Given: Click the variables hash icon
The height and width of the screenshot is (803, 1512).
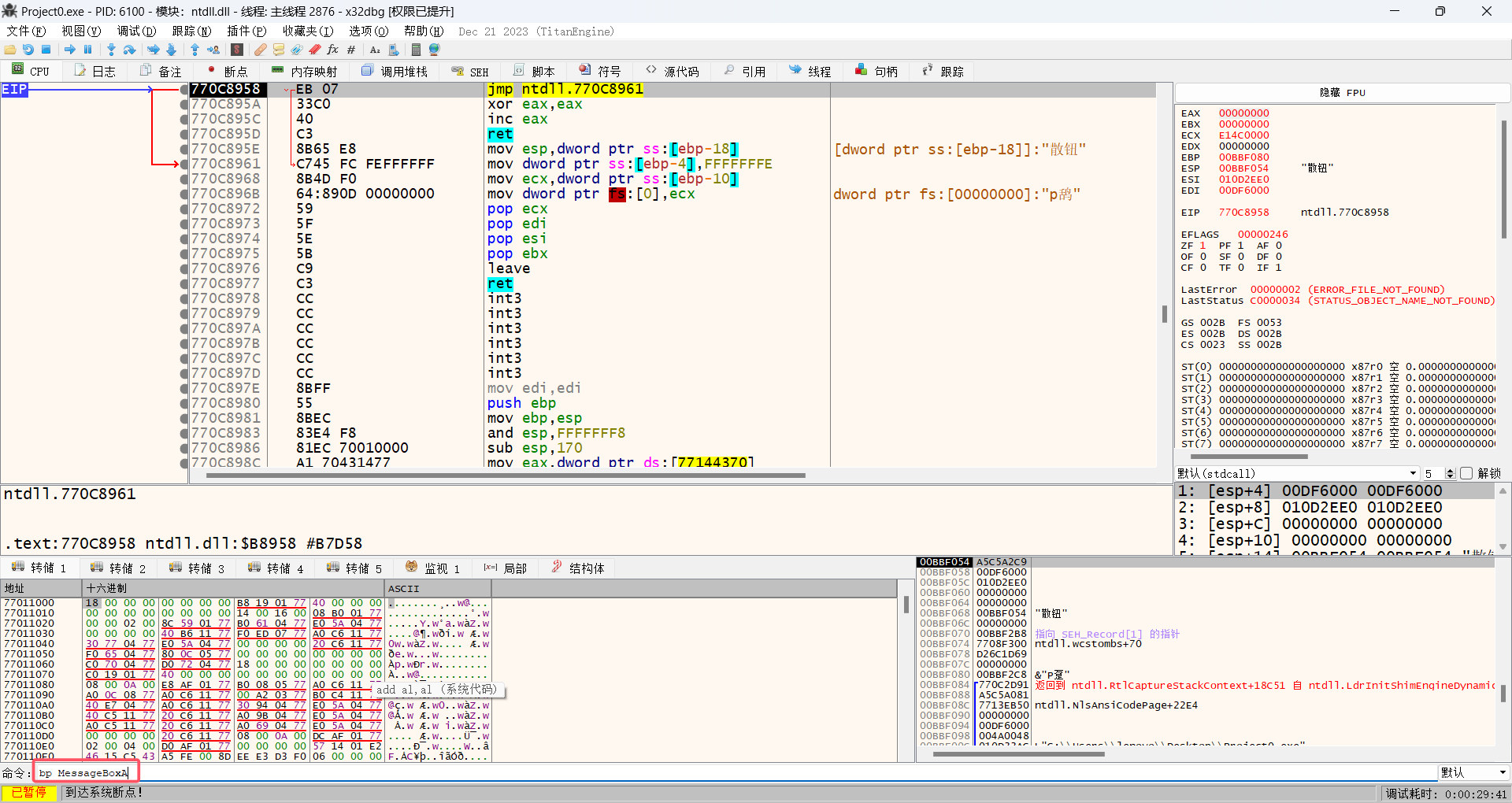Looking at the screenshot, I should coord(351,50).
